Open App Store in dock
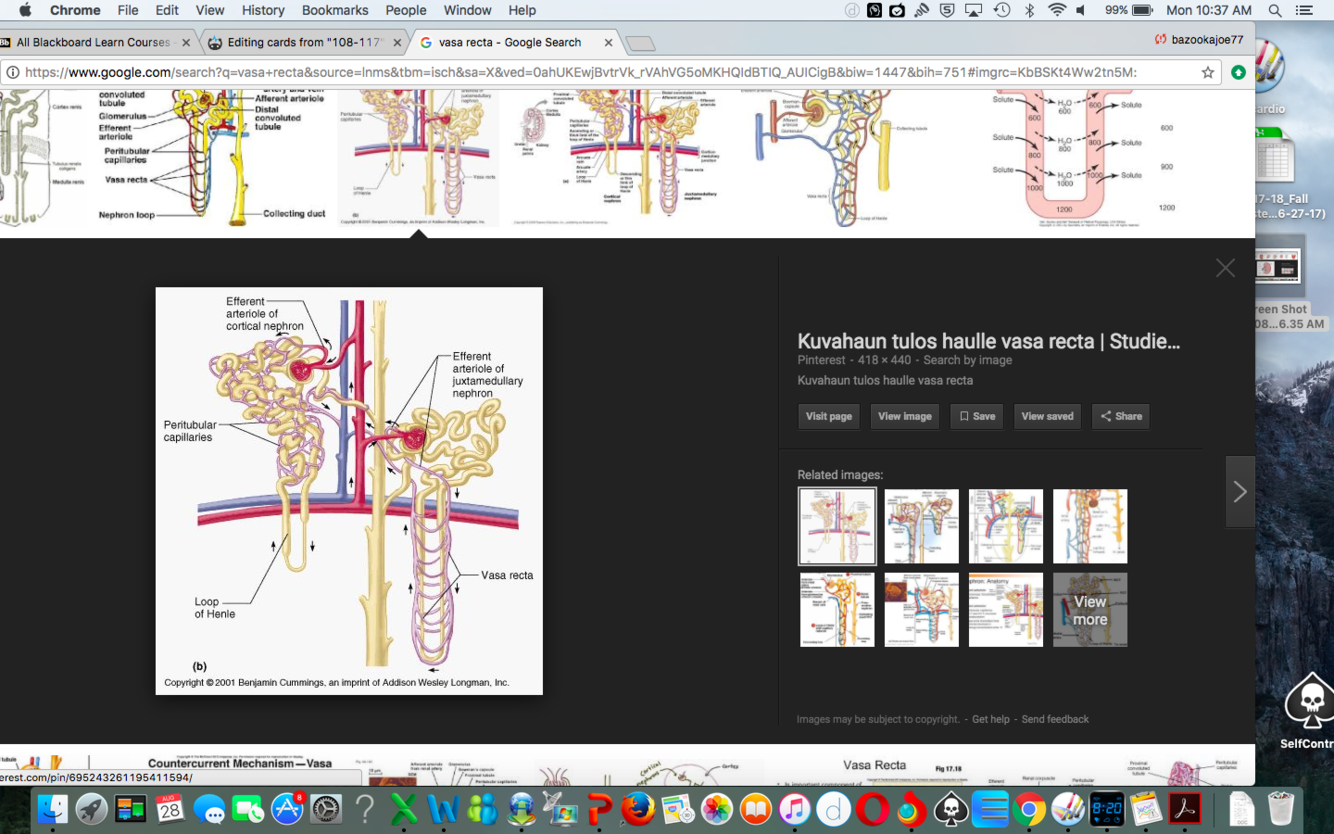 [x=287, y=808]
